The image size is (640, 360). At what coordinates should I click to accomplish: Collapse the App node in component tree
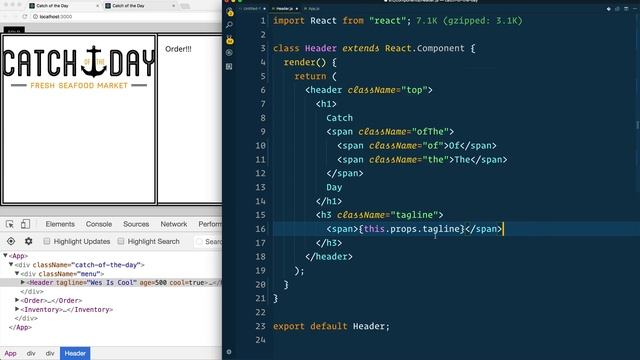[x=5, y=256]
